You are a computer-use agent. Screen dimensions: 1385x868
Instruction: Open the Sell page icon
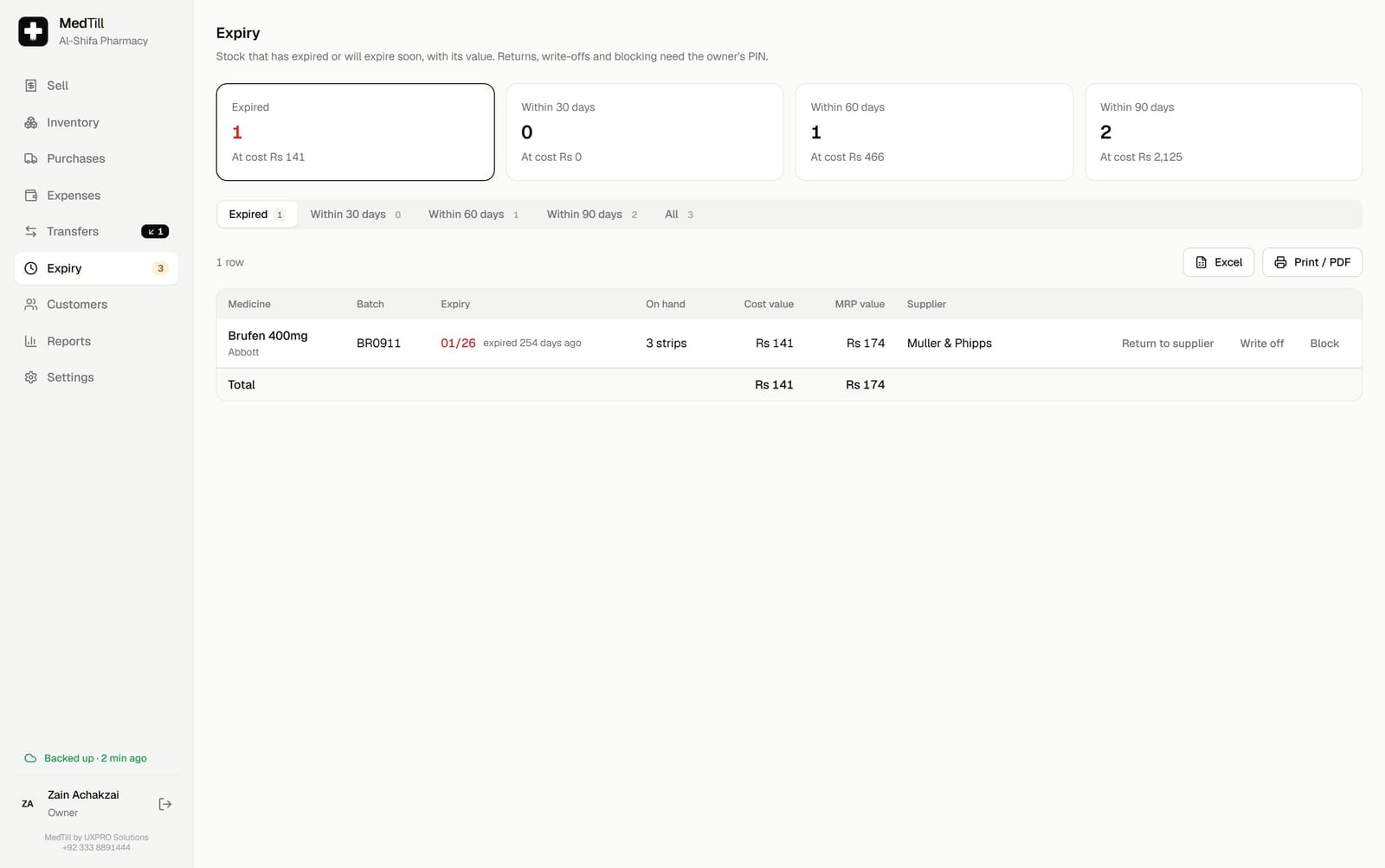tap(31, 86)
